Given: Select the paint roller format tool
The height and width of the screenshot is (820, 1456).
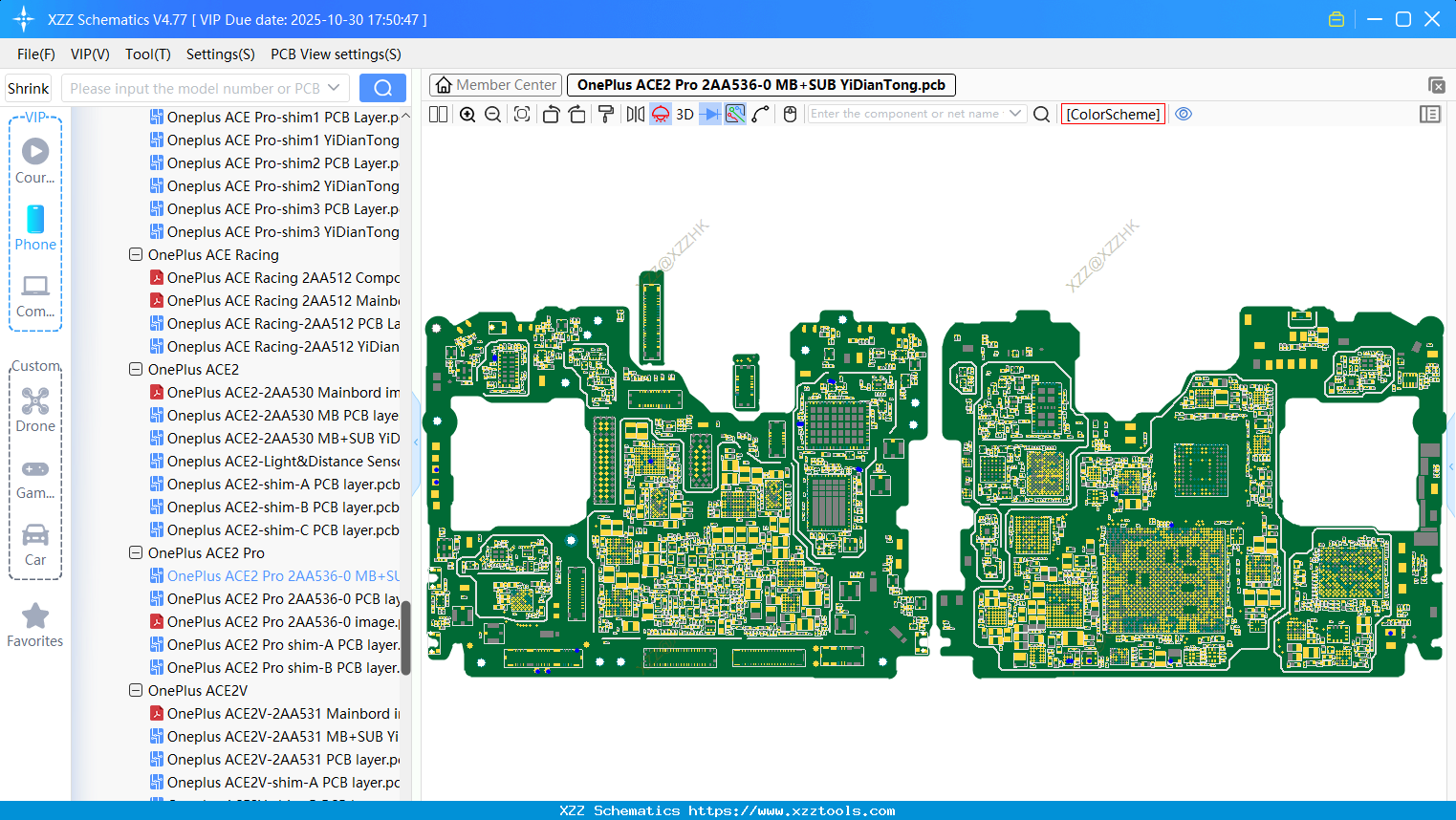Looking at the screenshot, I should (606, 115).
